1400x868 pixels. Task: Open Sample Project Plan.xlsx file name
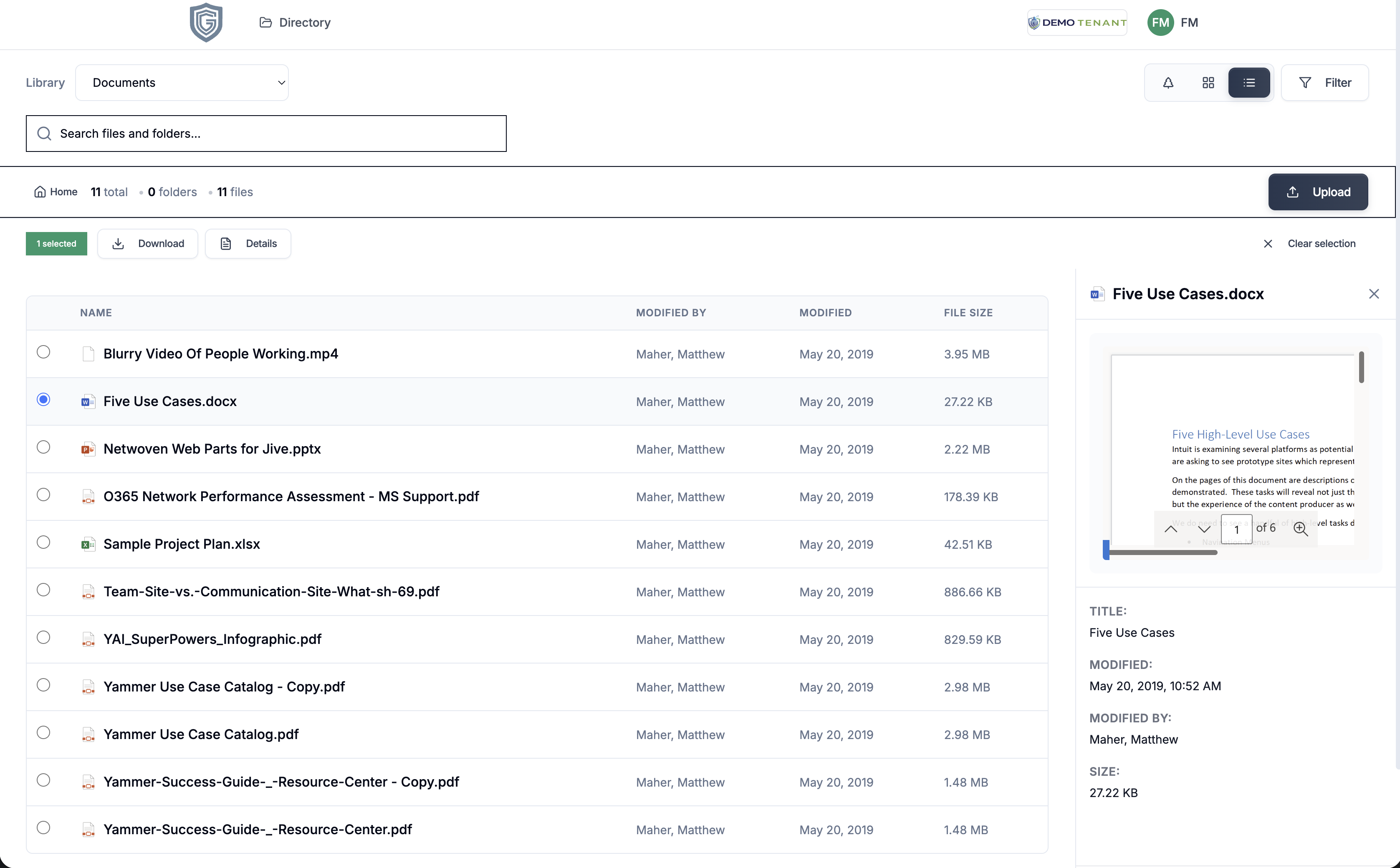(x=182, y=544)
